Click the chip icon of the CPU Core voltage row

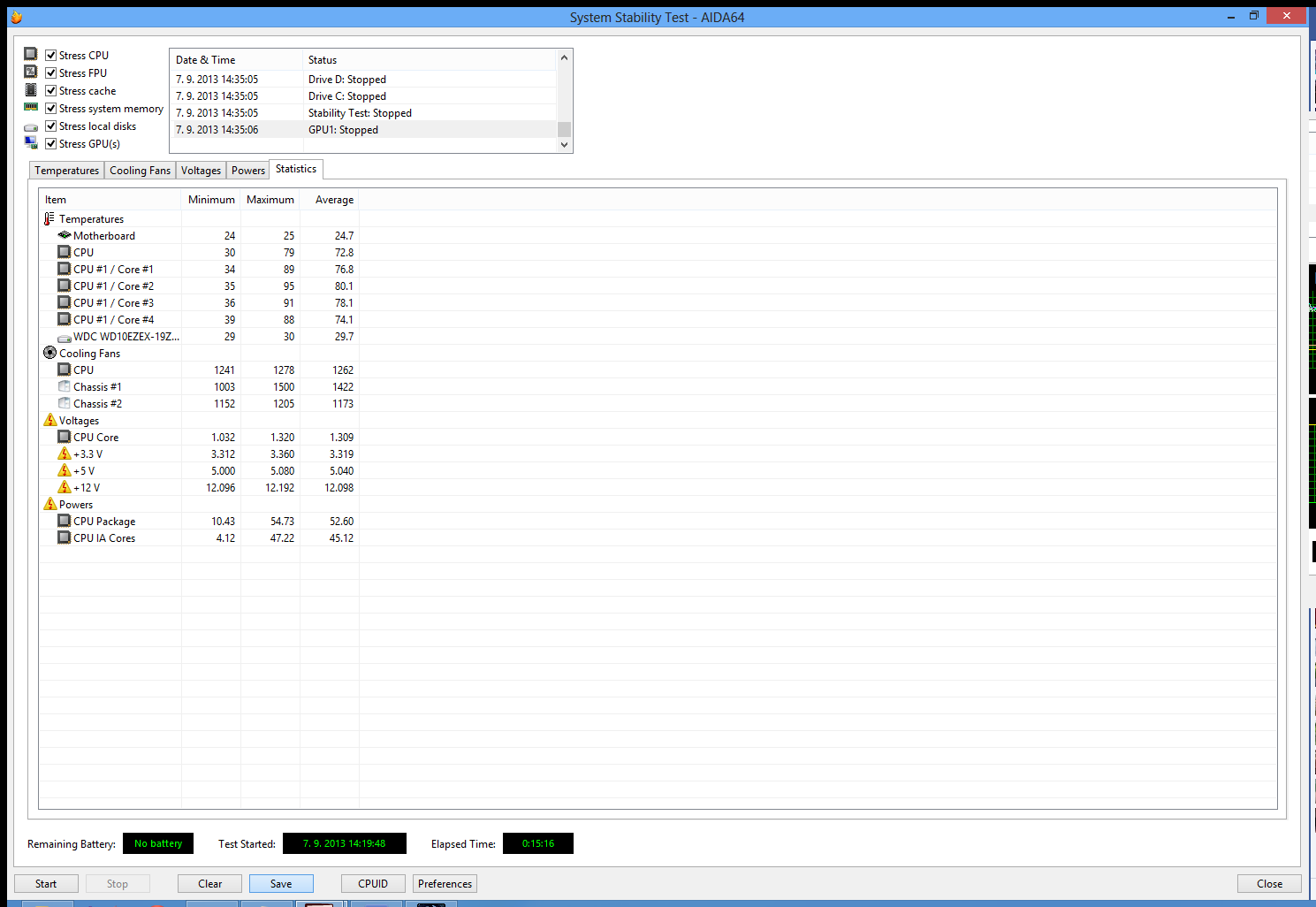tap(65, 437)
